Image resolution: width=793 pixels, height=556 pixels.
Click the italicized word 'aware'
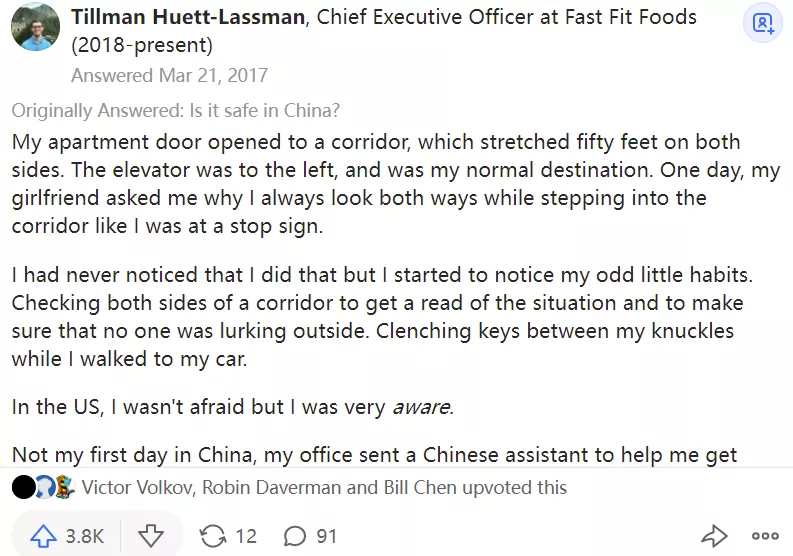(x=420, y=407)
